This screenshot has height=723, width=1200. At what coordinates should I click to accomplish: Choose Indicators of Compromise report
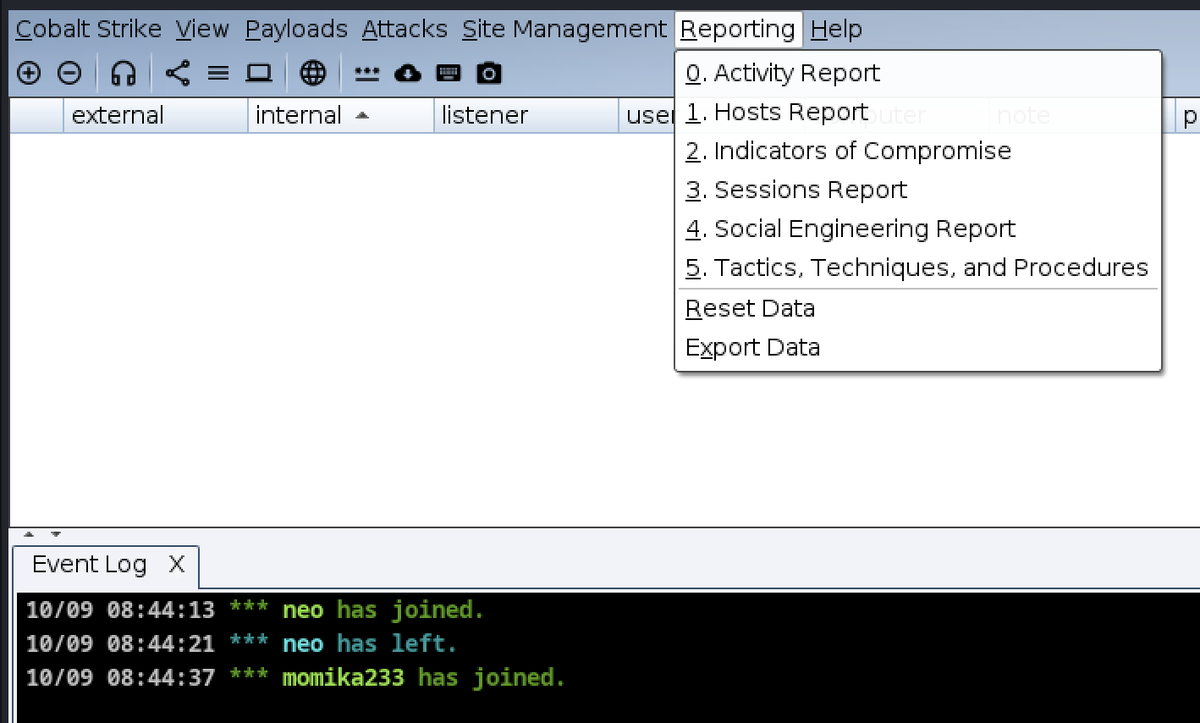918,151
